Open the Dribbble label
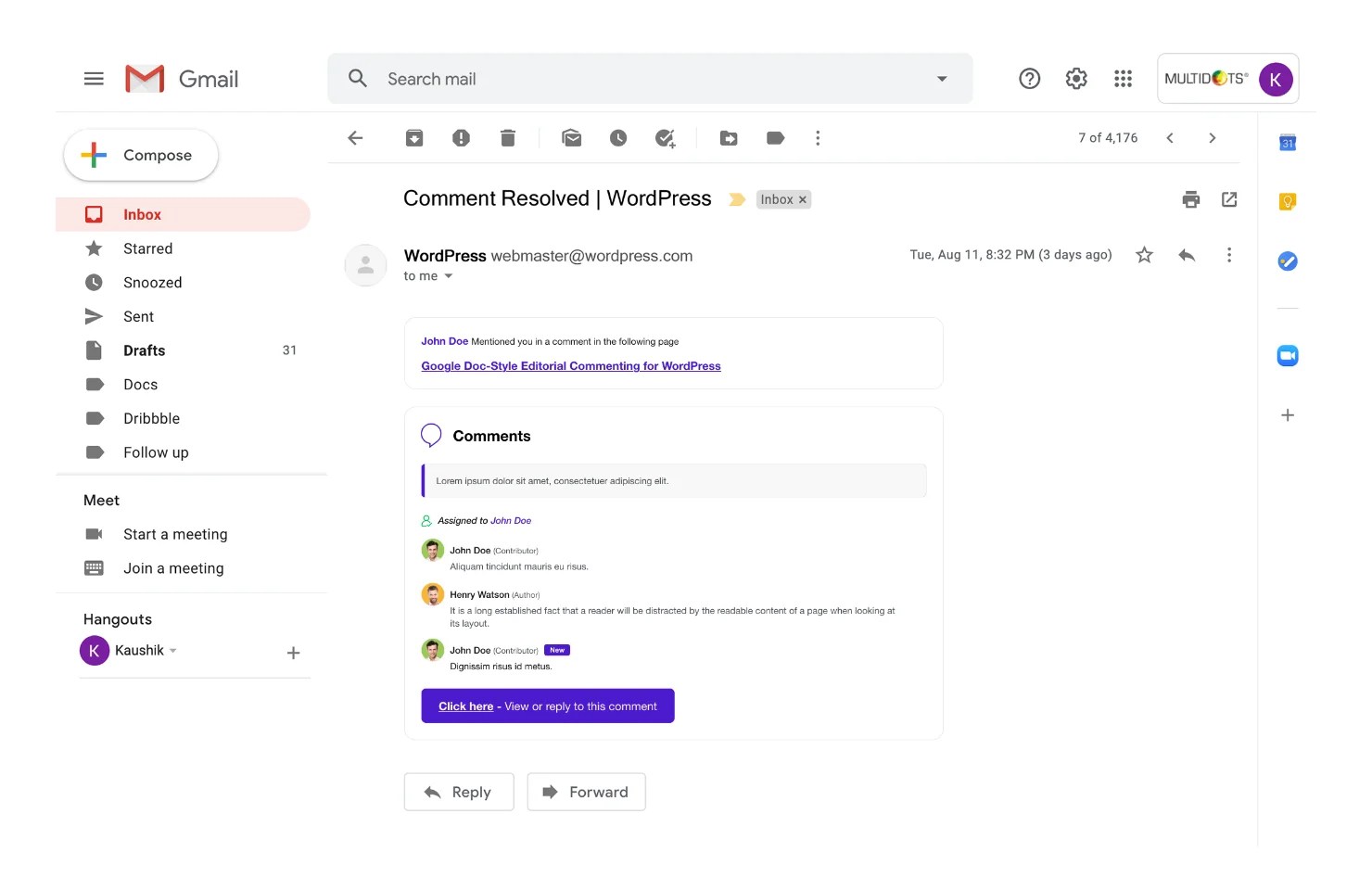1372x890 pixels. pyautogui.click(x=183, y=419)
